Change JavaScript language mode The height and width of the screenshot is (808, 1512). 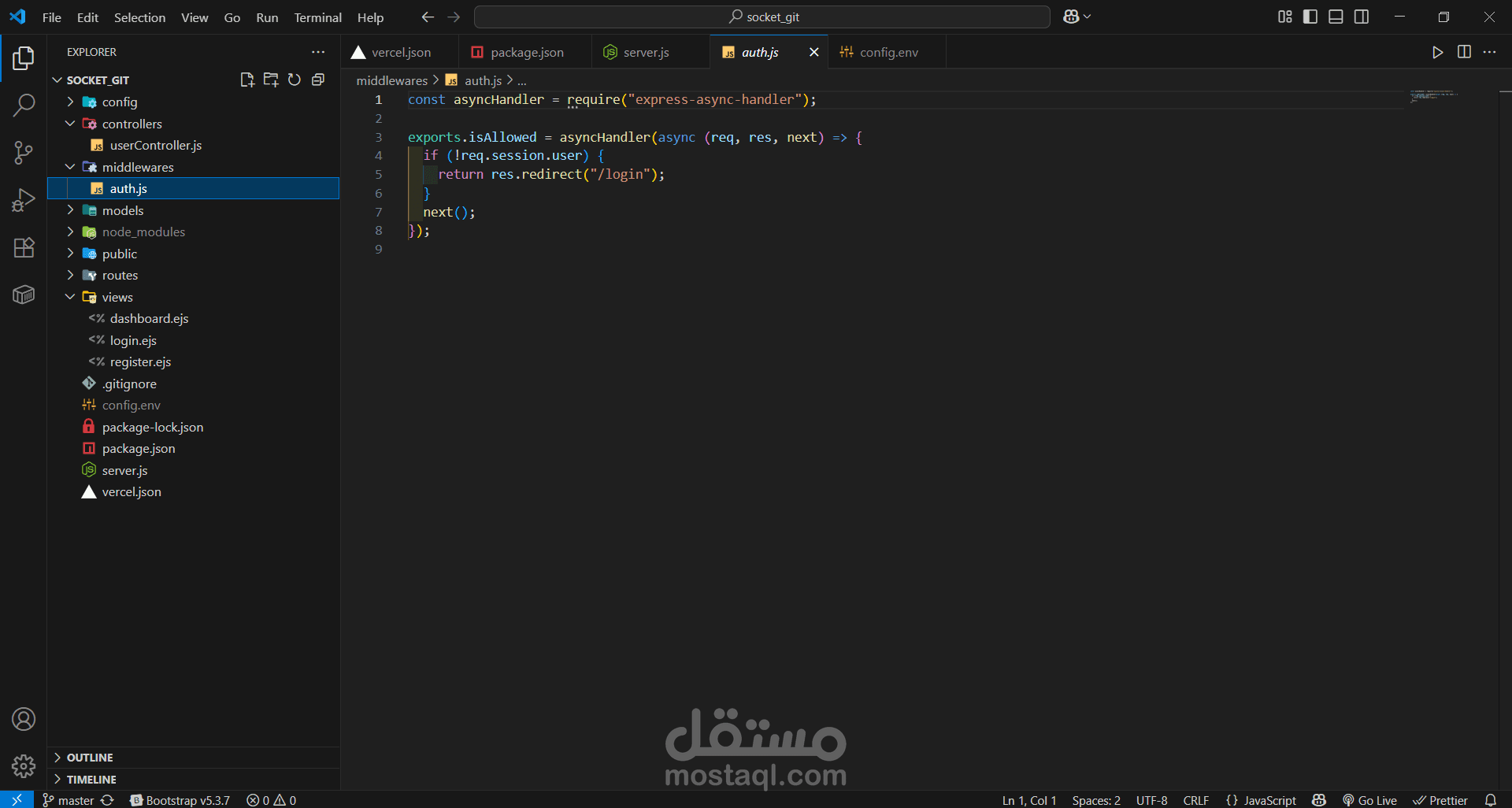[1269, 799]
